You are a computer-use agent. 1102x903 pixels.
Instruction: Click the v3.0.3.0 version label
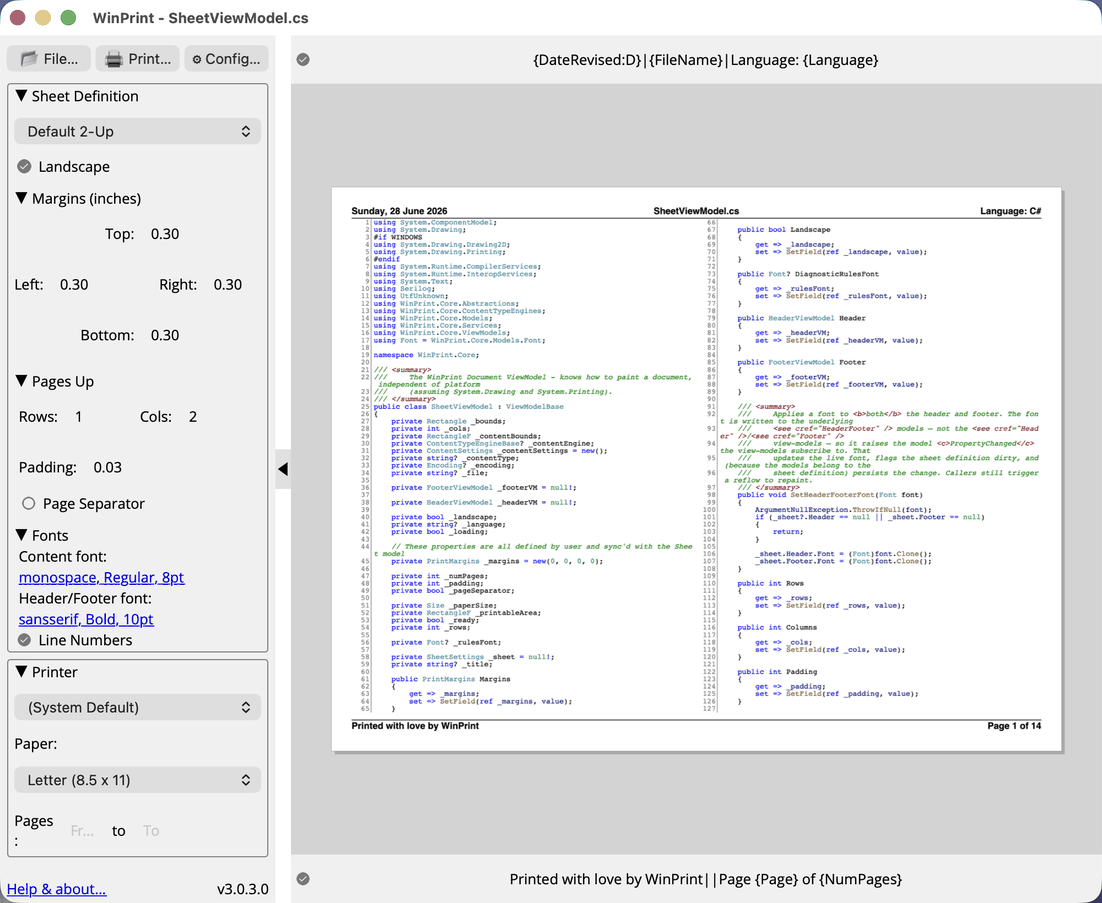tap(242, 889)
